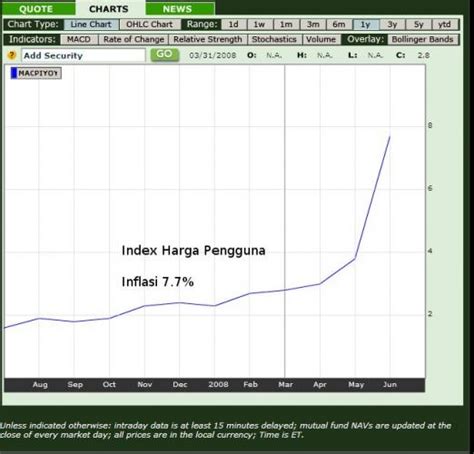Click the Oct label on time axis
Screen dimensions: 474x454
tap(109, 385)
